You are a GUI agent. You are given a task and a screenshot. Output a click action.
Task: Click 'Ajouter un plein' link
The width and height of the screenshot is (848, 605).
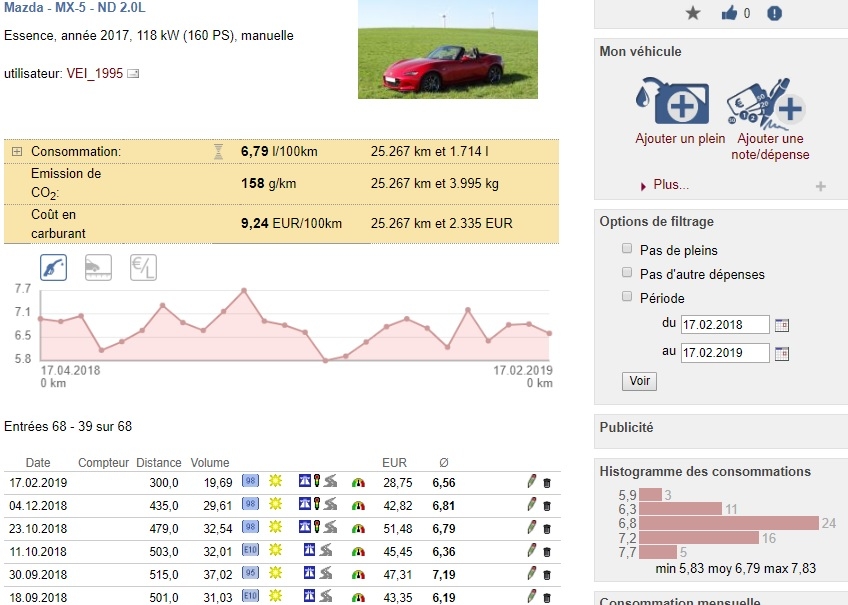click(x=680, y=139)
